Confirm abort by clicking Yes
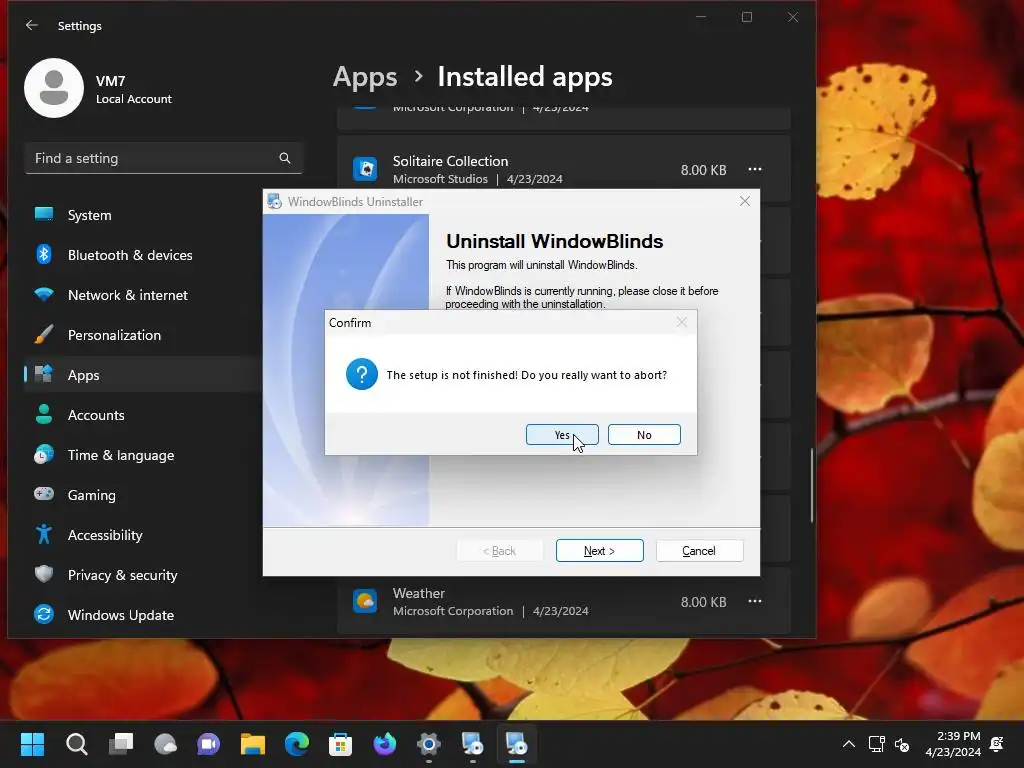 tap(562, 435)
